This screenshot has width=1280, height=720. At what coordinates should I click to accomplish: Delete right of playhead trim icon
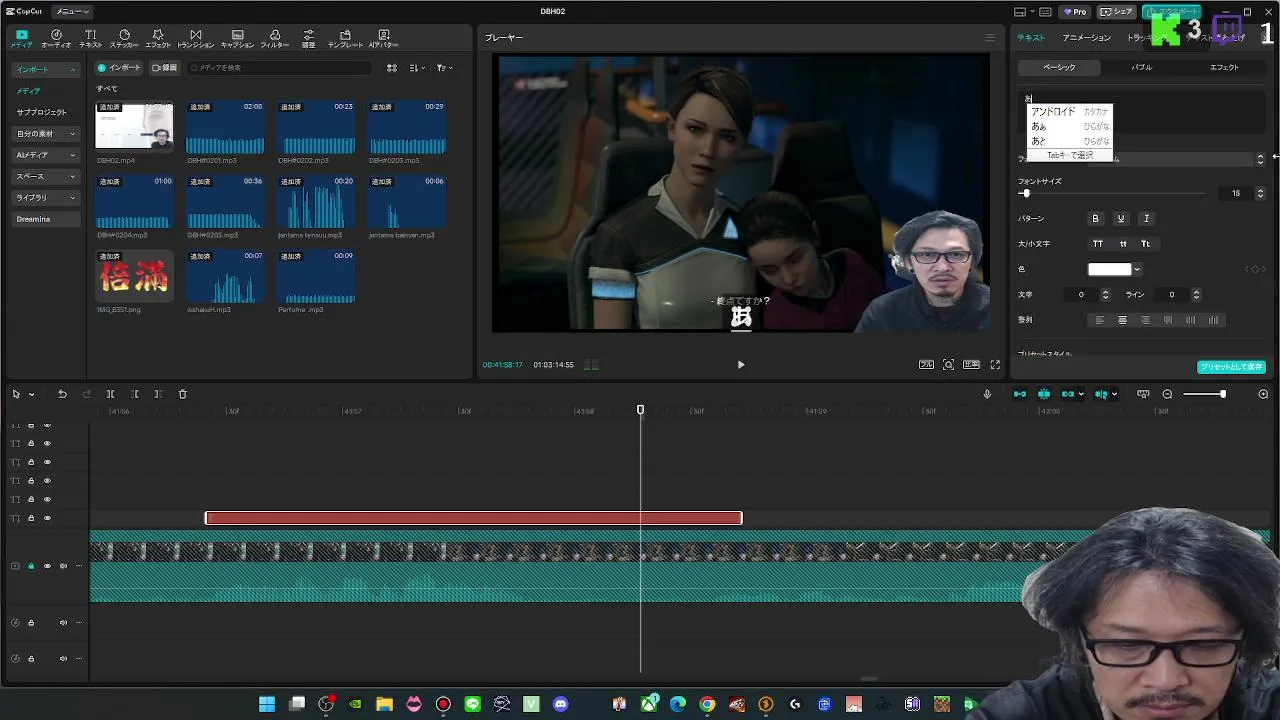click(x=158, y=394)
